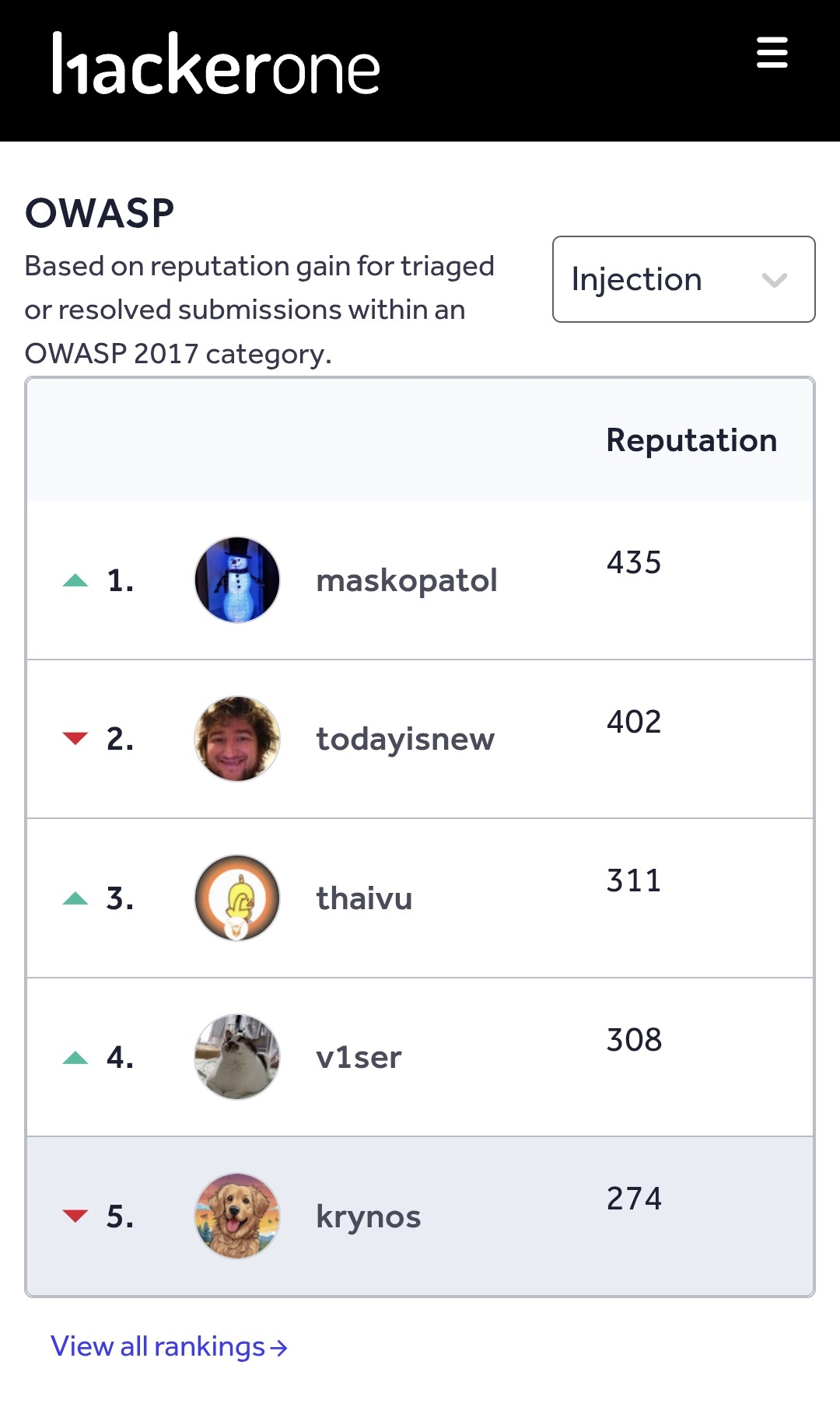Open the maskopatol username link
840x1407 pixels.
[x=406, y=580]
